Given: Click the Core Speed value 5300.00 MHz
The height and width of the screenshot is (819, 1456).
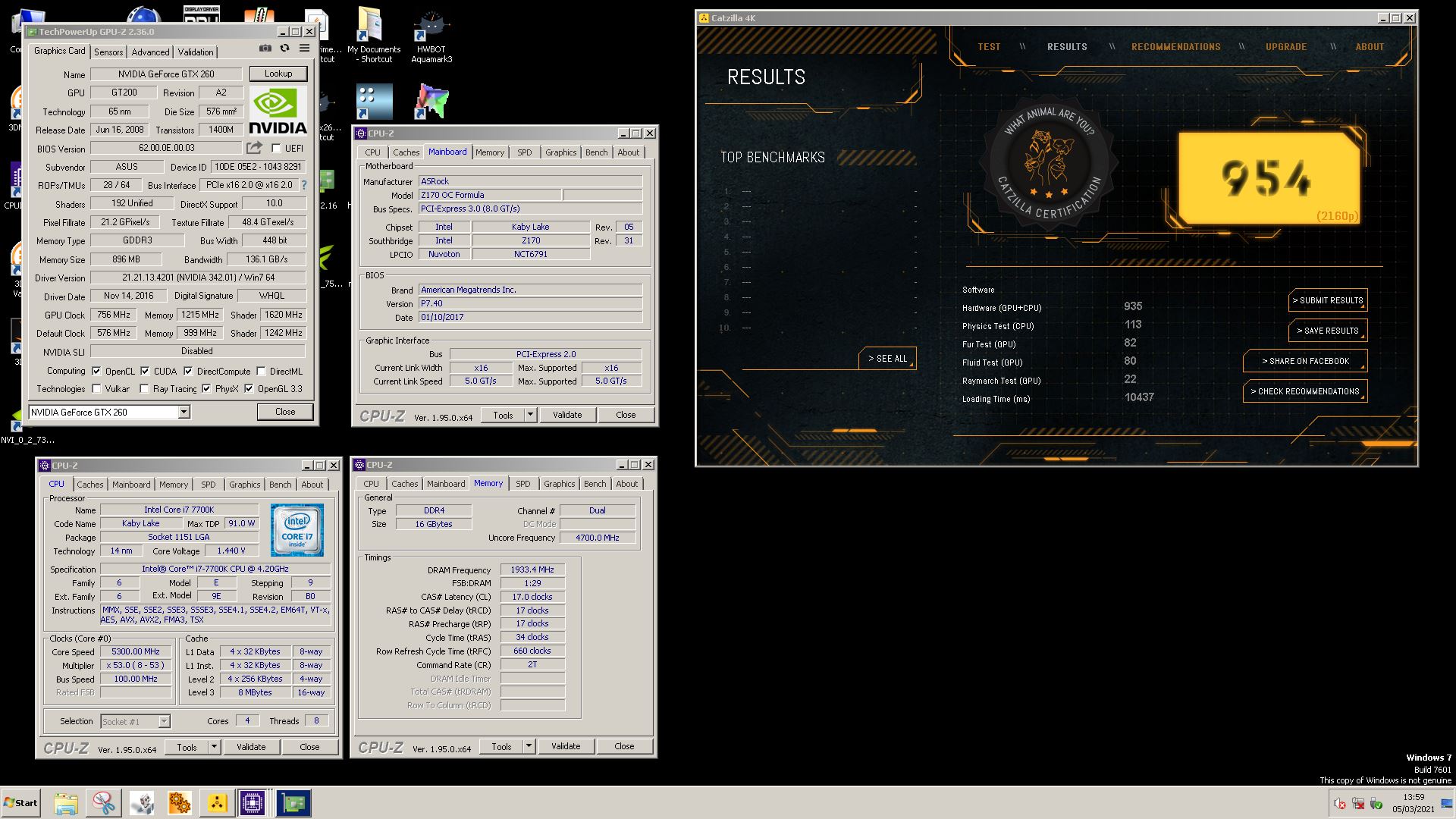Looking at the screenshot, I should 136,651.
